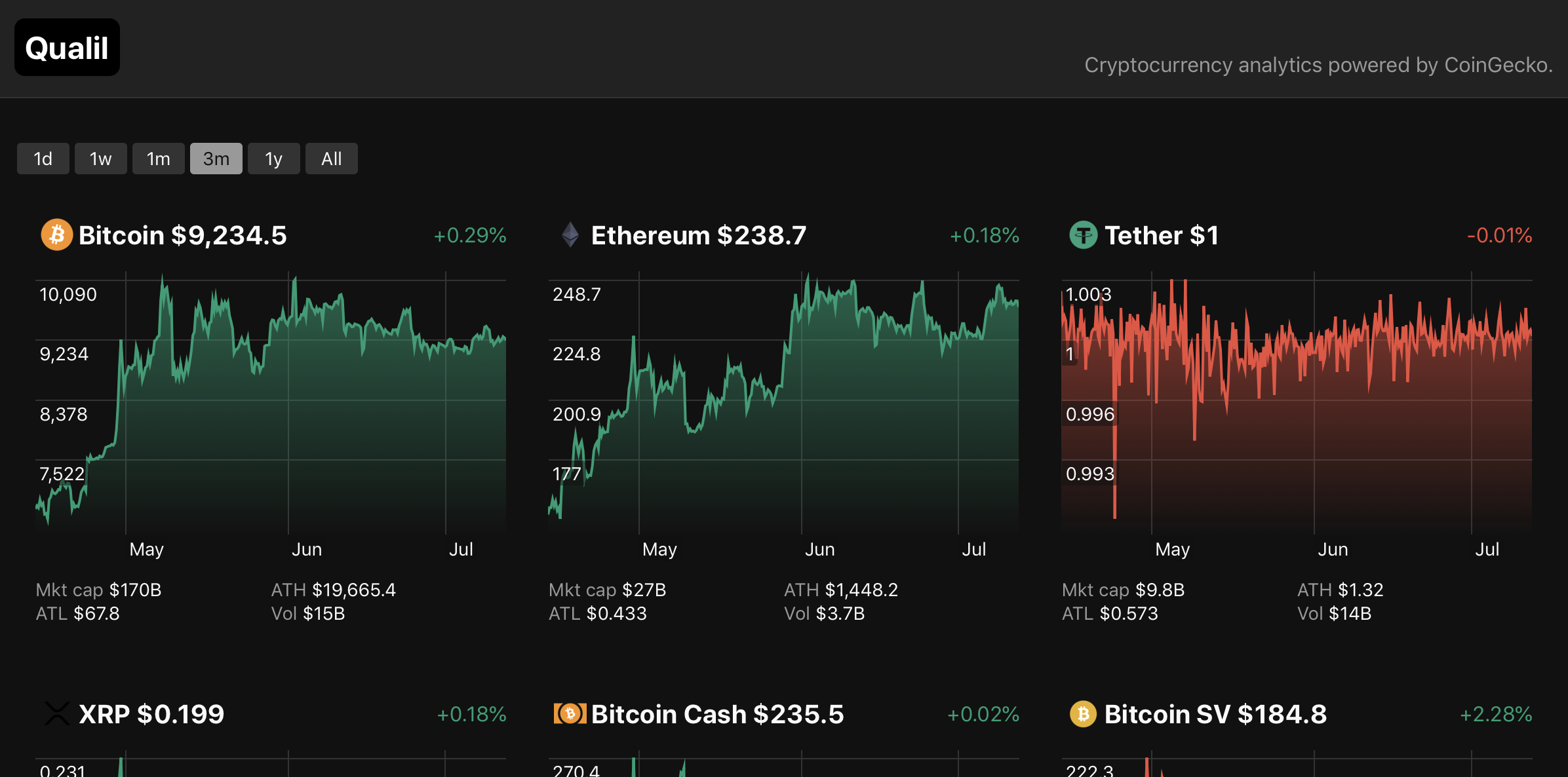Select the Bitcoin SV coin icon
This screenshot has width=1568, height=777.
(1083, 715)
